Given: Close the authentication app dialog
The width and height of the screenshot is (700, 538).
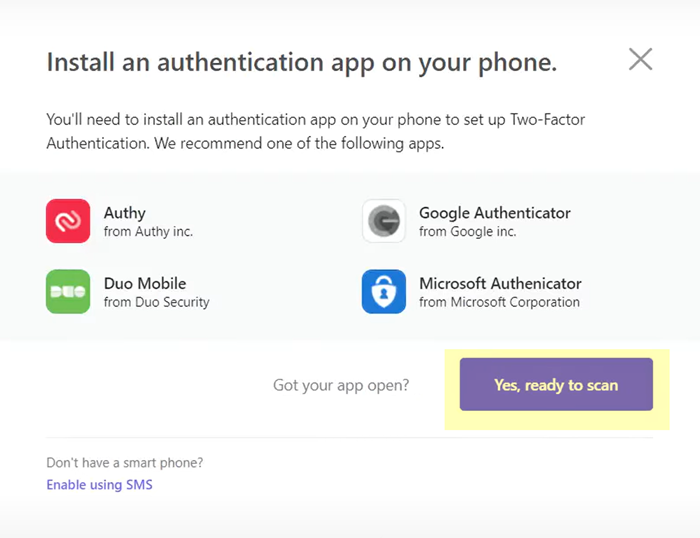Looking at the screenshot, I should 640,59.
